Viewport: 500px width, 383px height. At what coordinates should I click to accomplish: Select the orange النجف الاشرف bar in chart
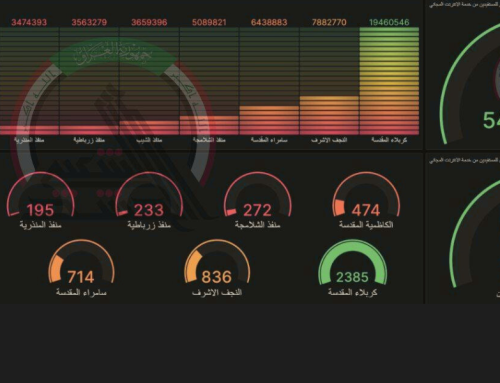coord(329,116)
